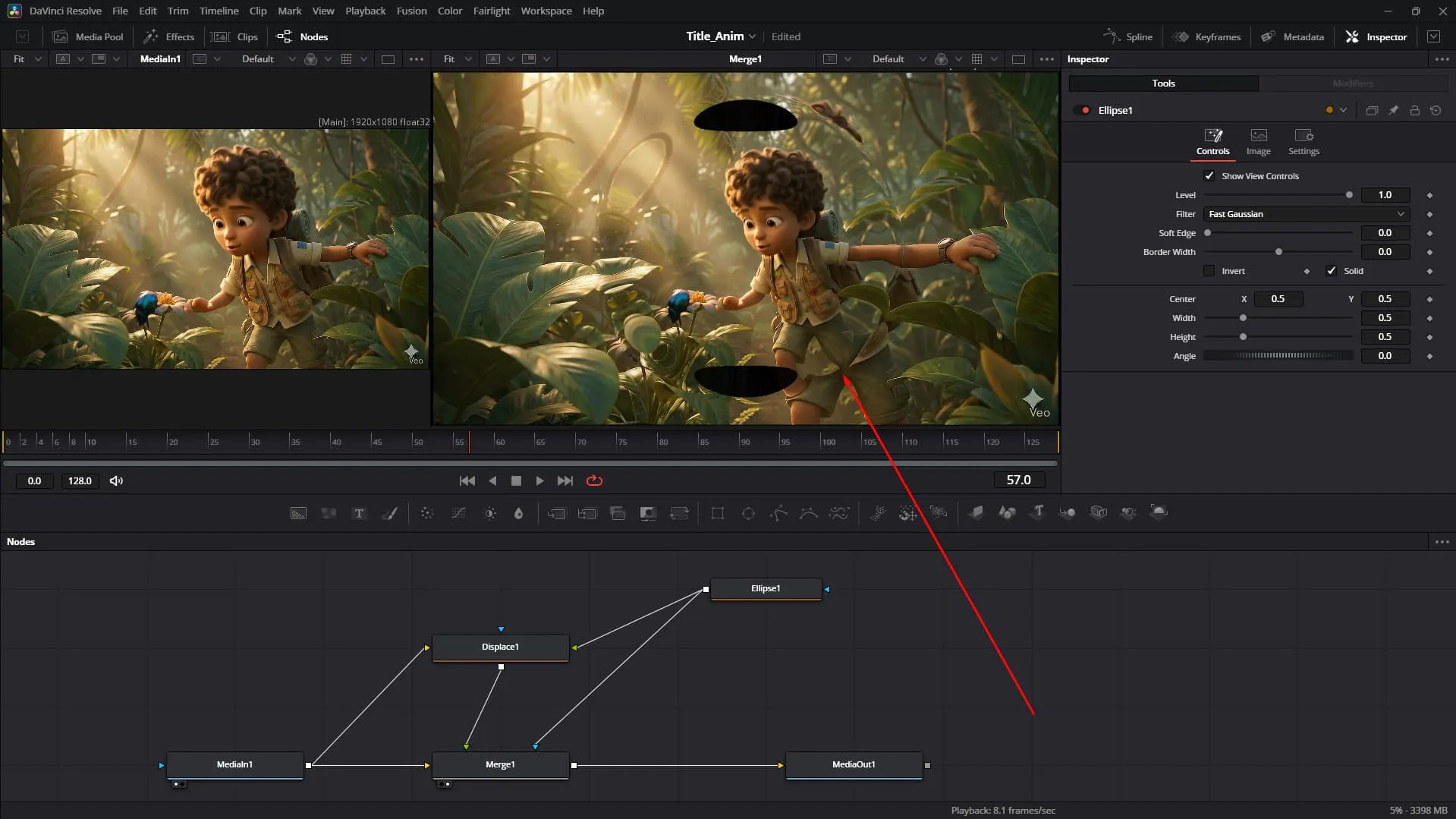The height and width of the screenshot is (819, 1456).
Task: Toggle loop playback button
Action: 594,480
